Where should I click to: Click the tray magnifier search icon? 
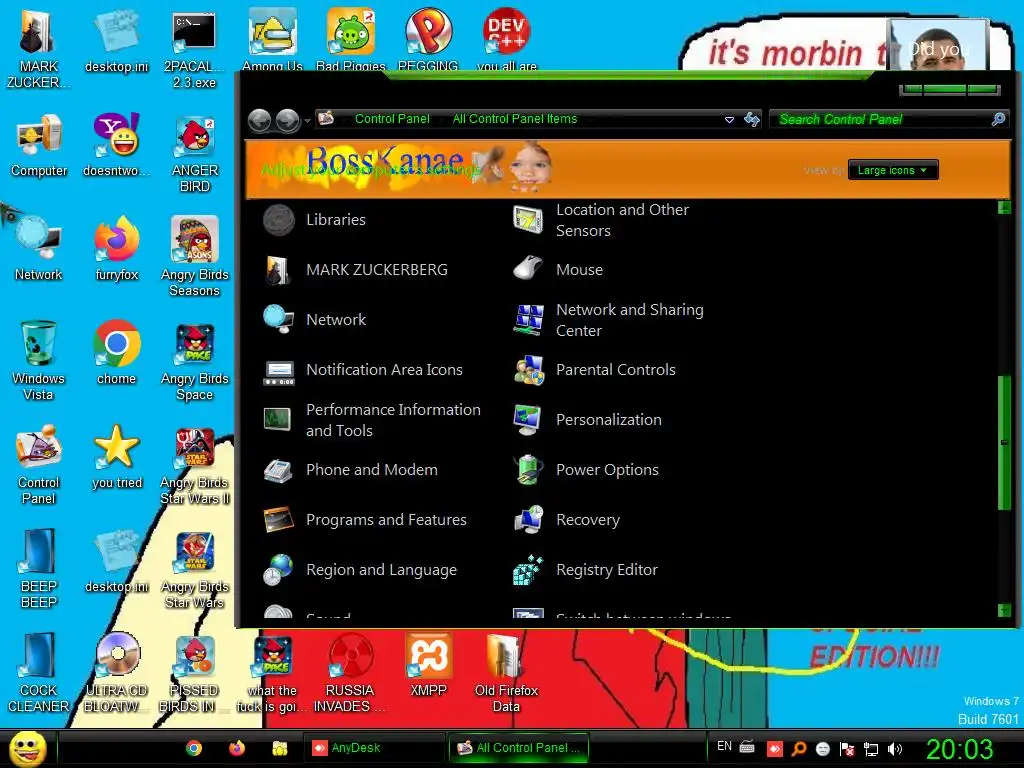pyautogui.click(x=798, y=749)
